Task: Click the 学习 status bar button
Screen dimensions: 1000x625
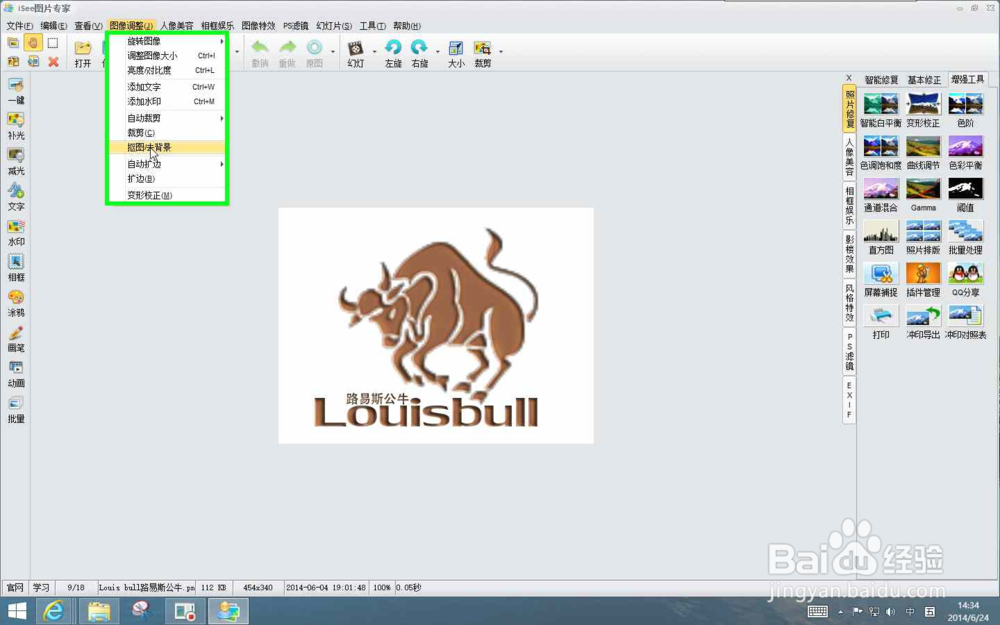Action: tap(41, 587)
